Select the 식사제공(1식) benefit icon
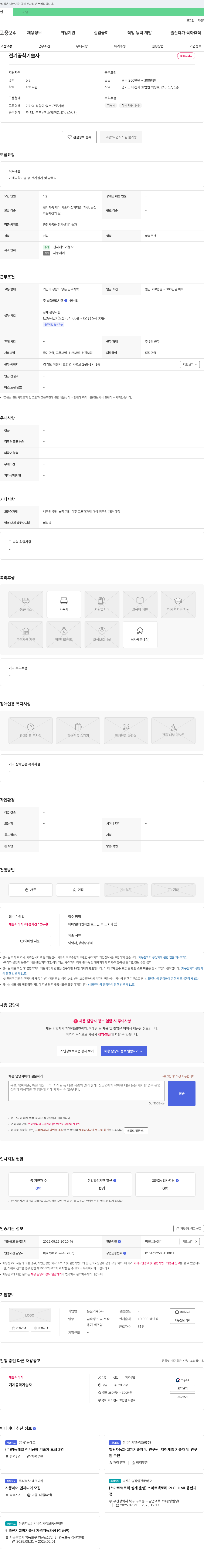204x1568 pixels. pos(140,635)
